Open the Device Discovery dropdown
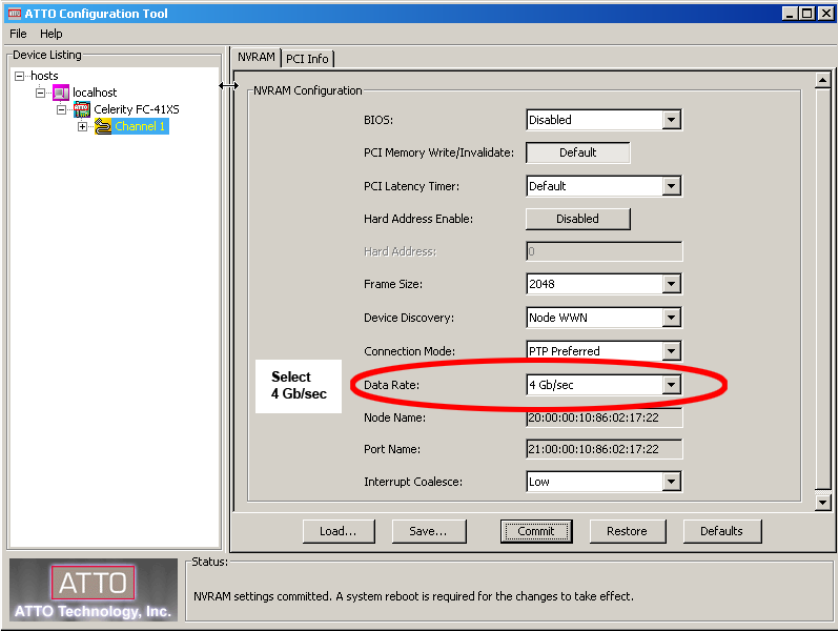 [x=671, y=317]
